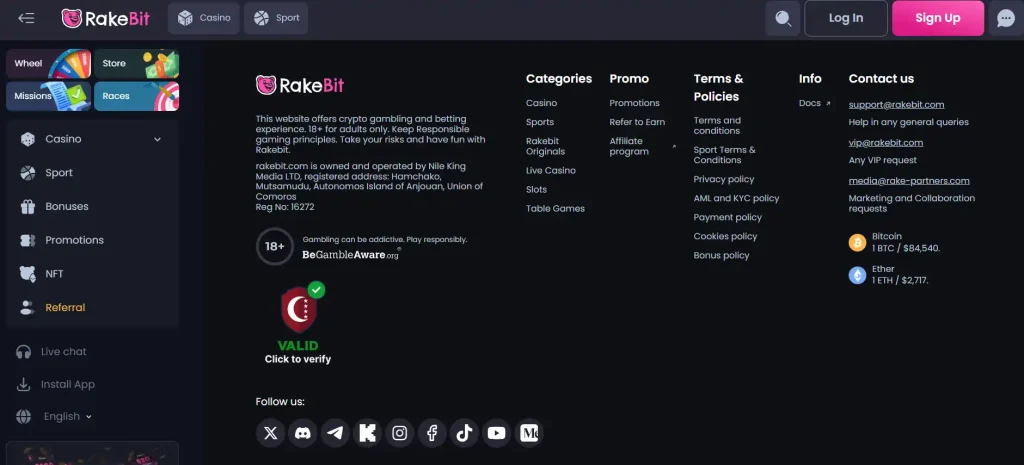Open the Kick social icon
The height and width of the screenshot is (465, 1024).
point(367,433)
